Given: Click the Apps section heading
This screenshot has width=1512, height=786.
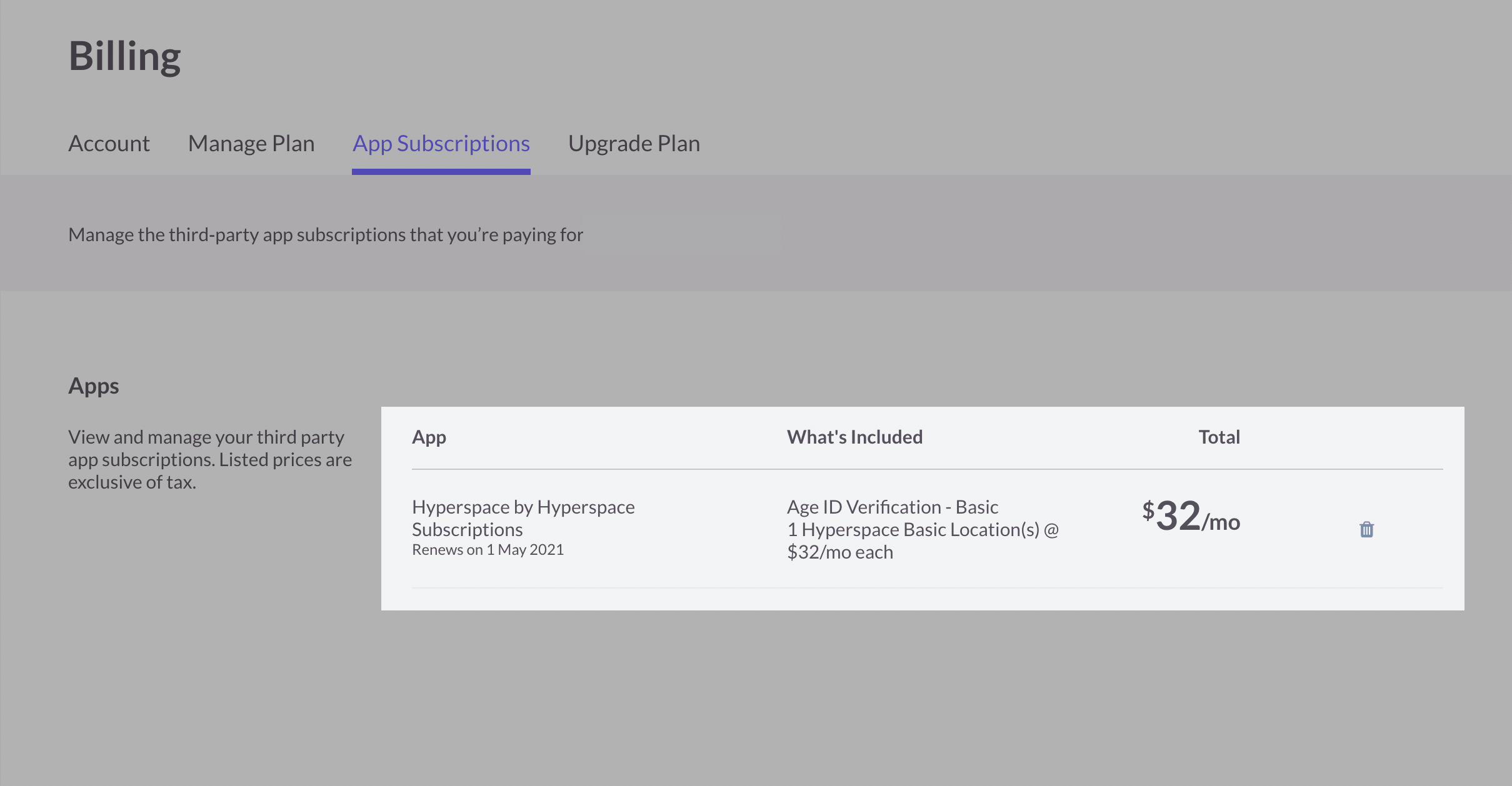Looking at the screenshot, I should [94, 386].
